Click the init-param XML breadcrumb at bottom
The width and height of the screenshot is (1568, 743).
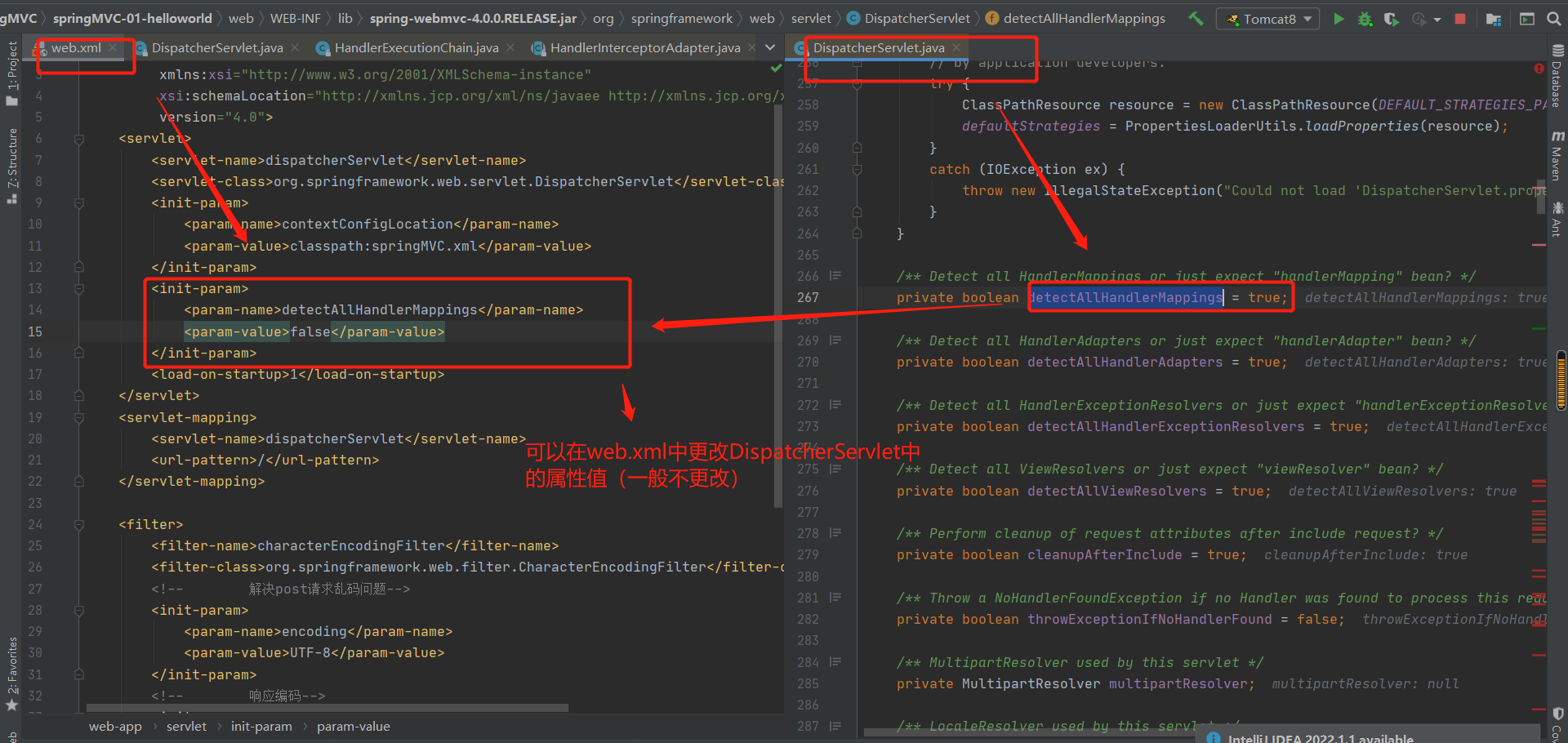coord(261,727)
